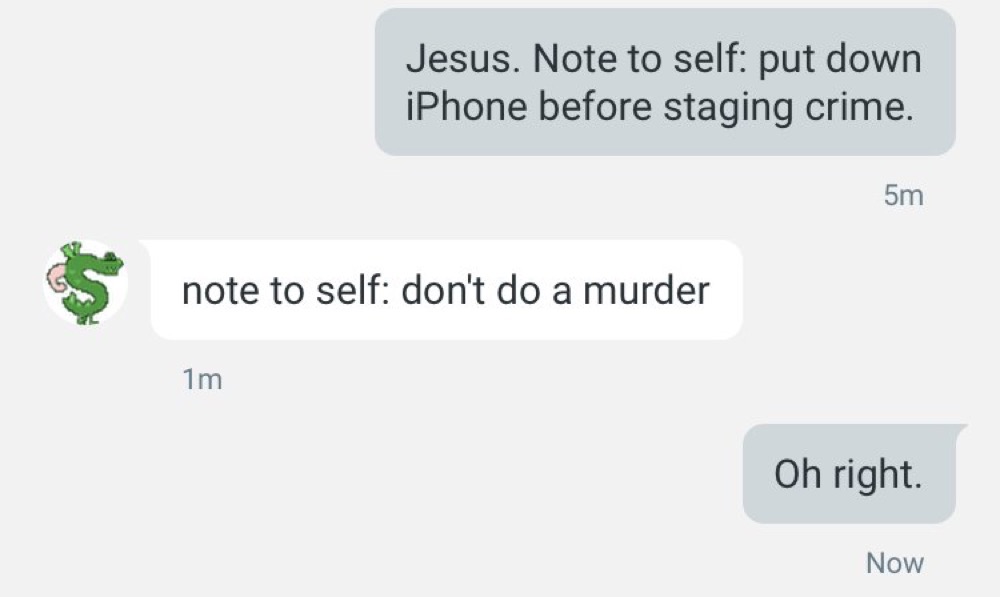Click the word "staging" in the sent message
1000x597 pixels.
click(x=728, y=108)
